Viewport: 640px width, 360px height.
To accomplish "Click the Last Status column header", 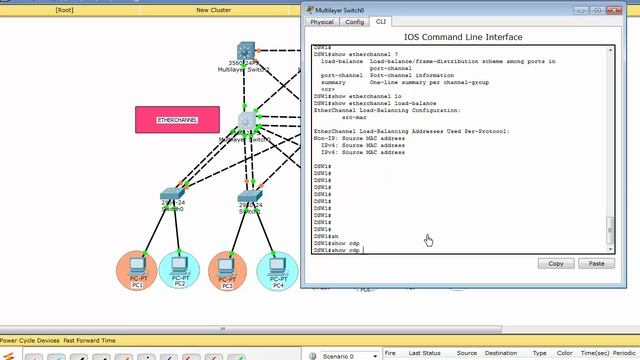I will pyautogui.click(x=424, y=353).
